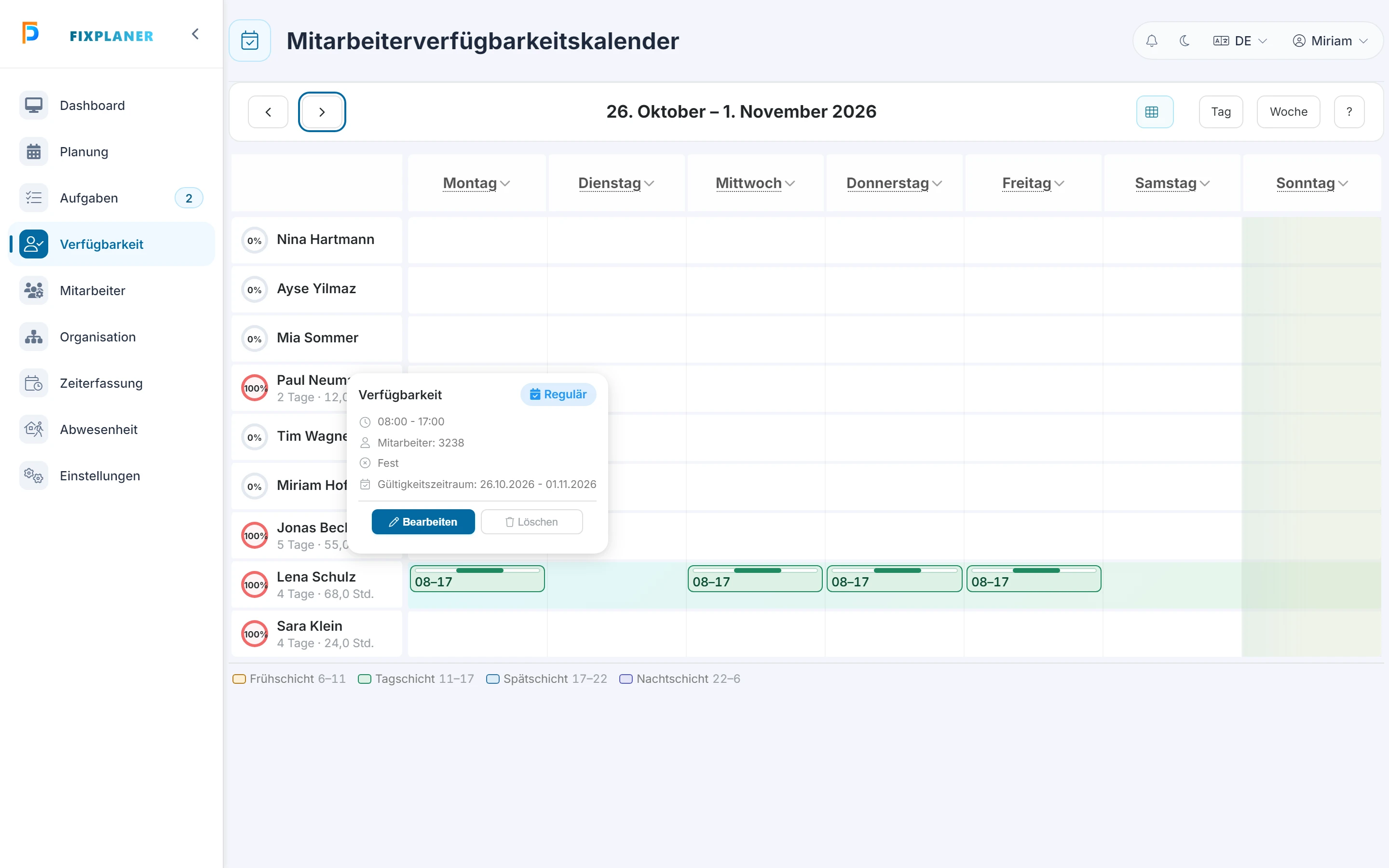Open Dashboard in the sidebar
Screen dimensions: 1389x868
tap(112, 106)
